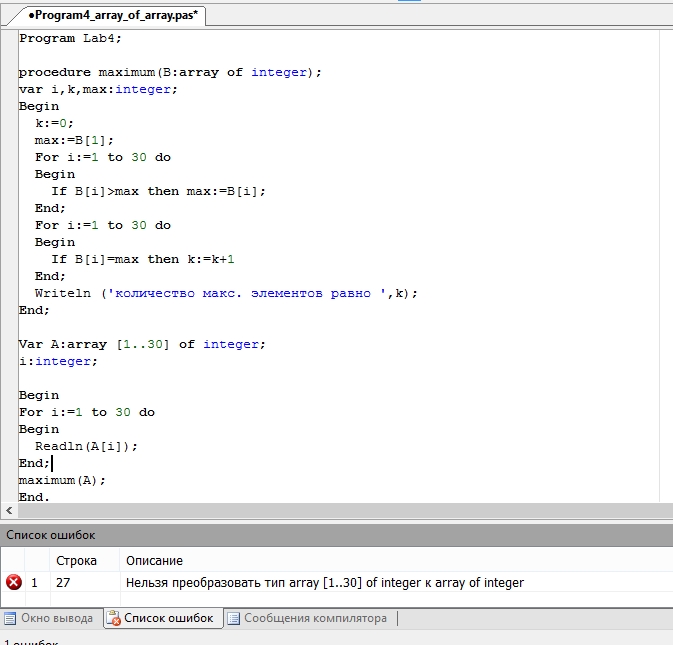
Task: Click the Сообщения компилятора tab icon
Action: tap(233, 618)
